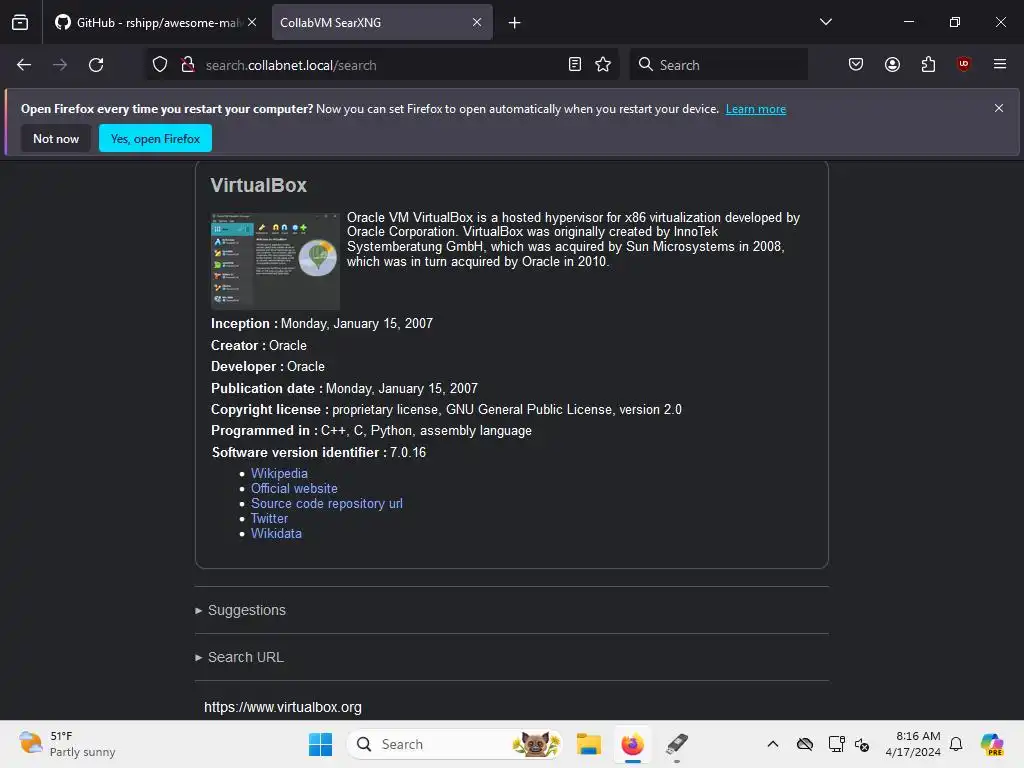Show site security padlock info
Viewport: 1024px width, 768px height.
coord(188,65)
